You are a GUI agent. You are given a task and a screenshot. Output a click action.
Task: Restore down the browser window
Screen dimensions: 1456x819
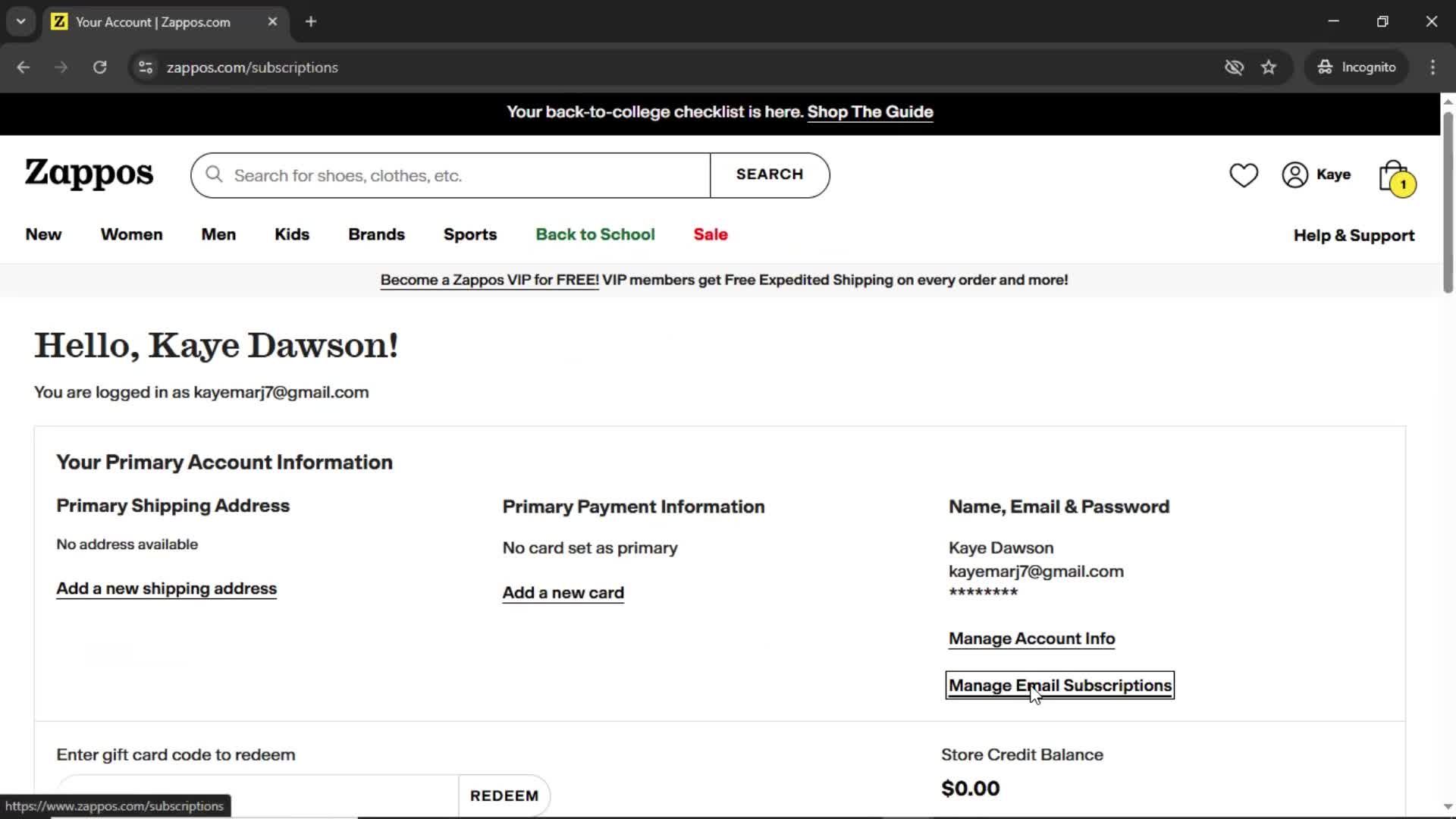1382,21
